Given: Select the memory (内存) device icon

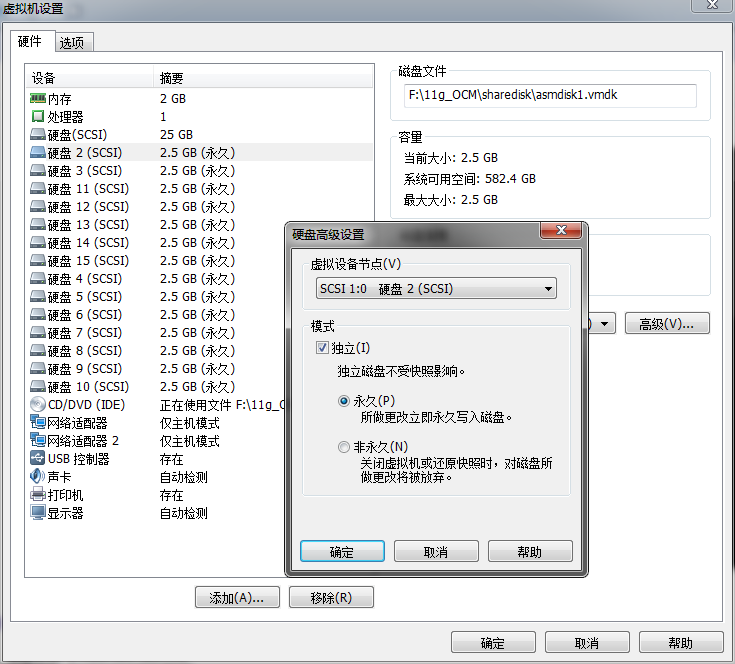Looking at the screenshot, I should click(38, 99).
